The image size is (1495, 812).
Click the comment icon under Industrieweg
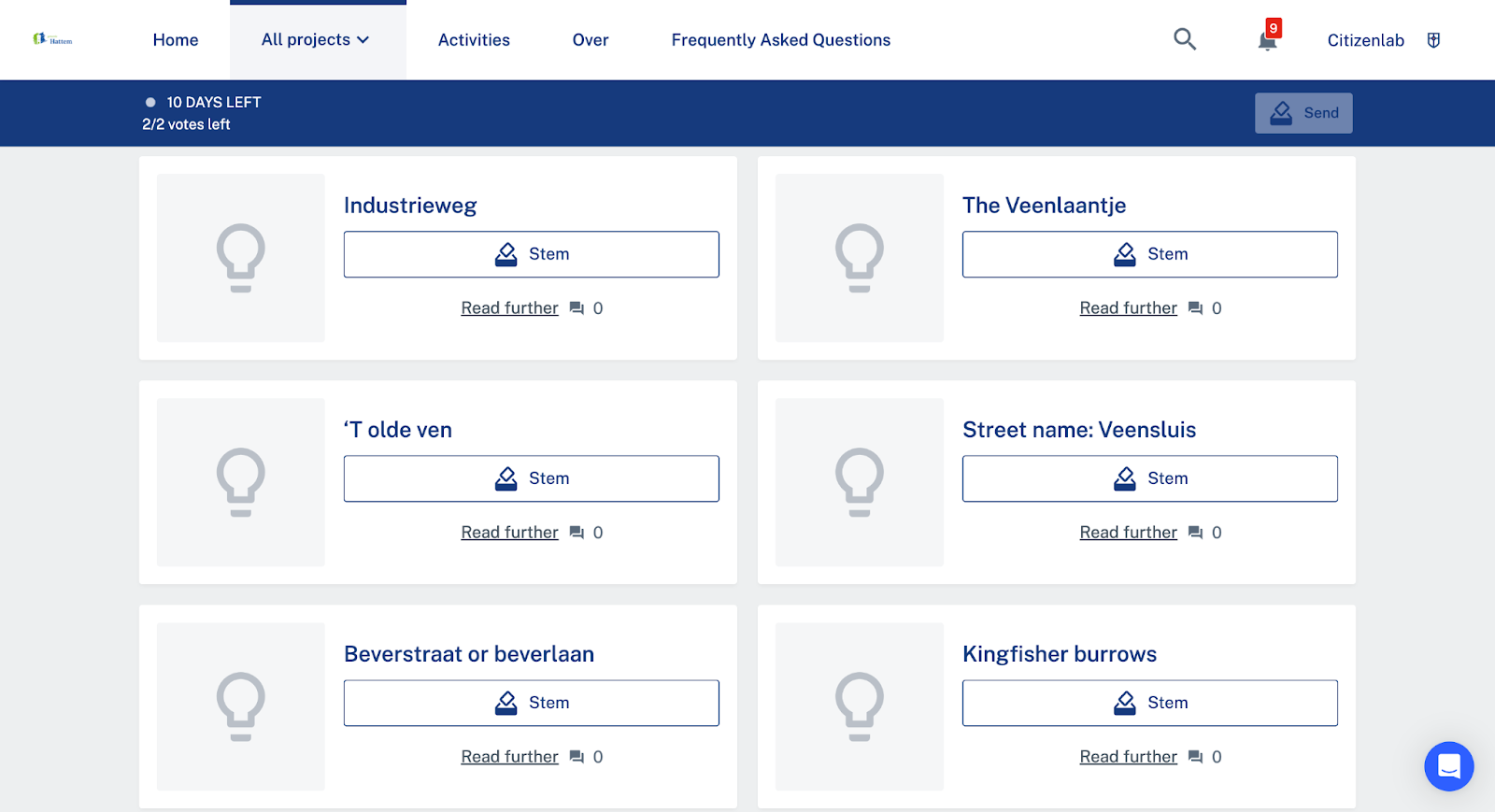tap(577, 308)
